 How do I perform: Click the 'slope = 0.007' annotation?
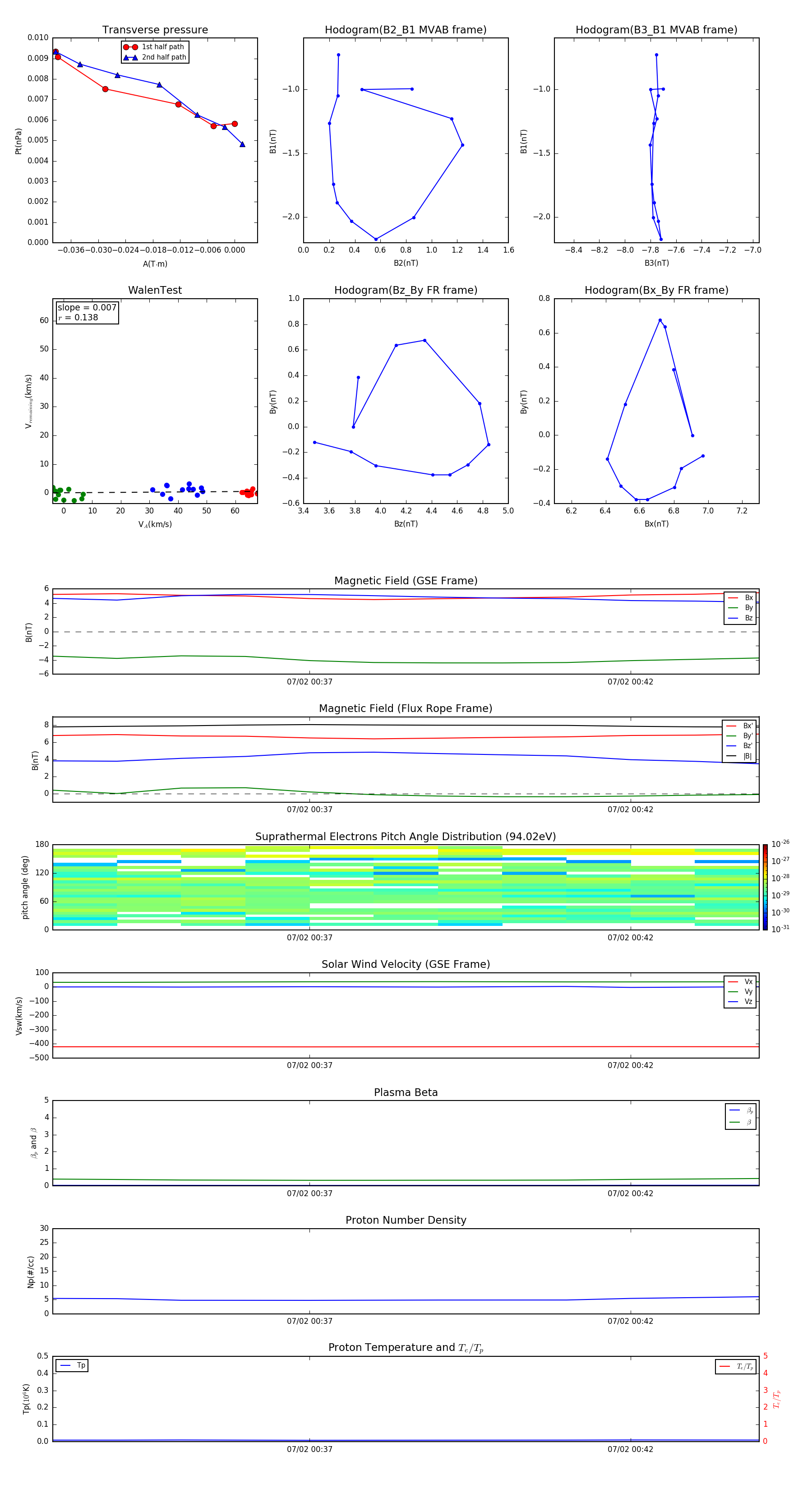[x=87, y=308]
